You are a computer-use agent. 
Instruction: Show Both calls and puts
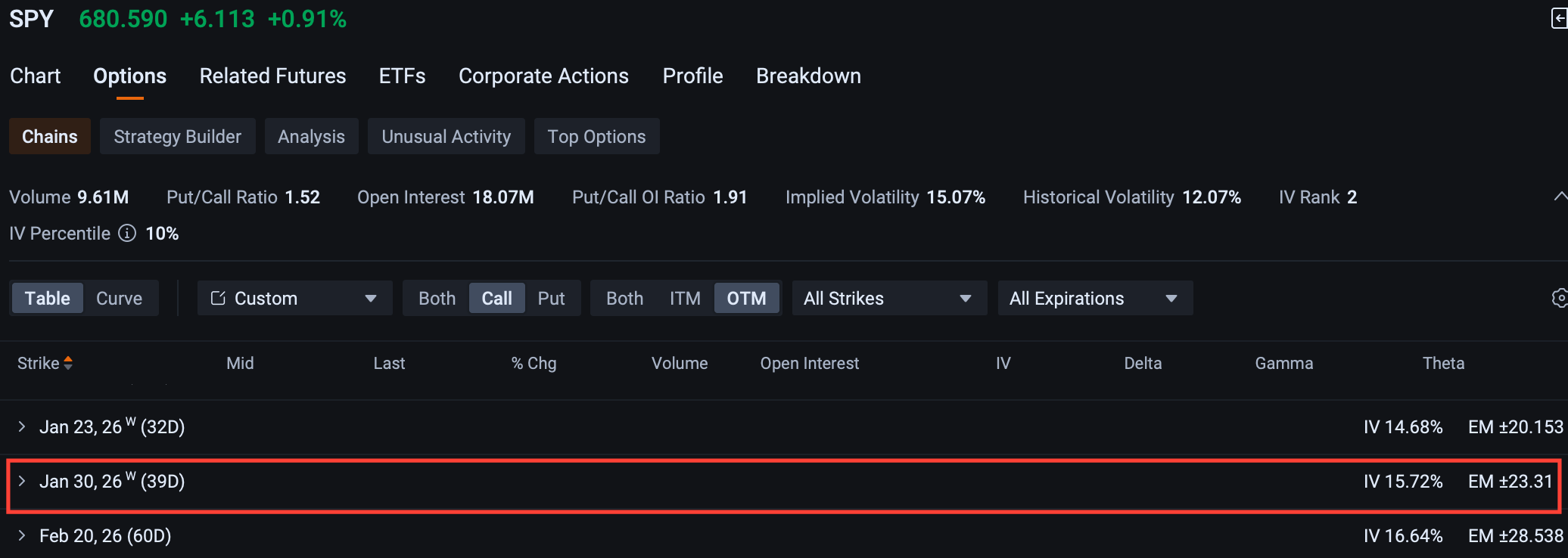click(437, 298)
